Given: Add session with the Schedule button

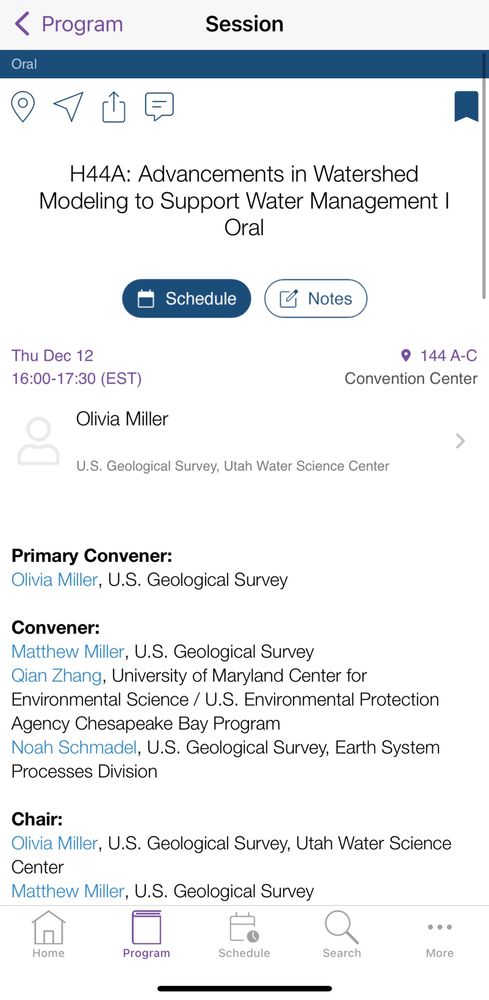Looking at the screenshot, I should tap(187, 298).
